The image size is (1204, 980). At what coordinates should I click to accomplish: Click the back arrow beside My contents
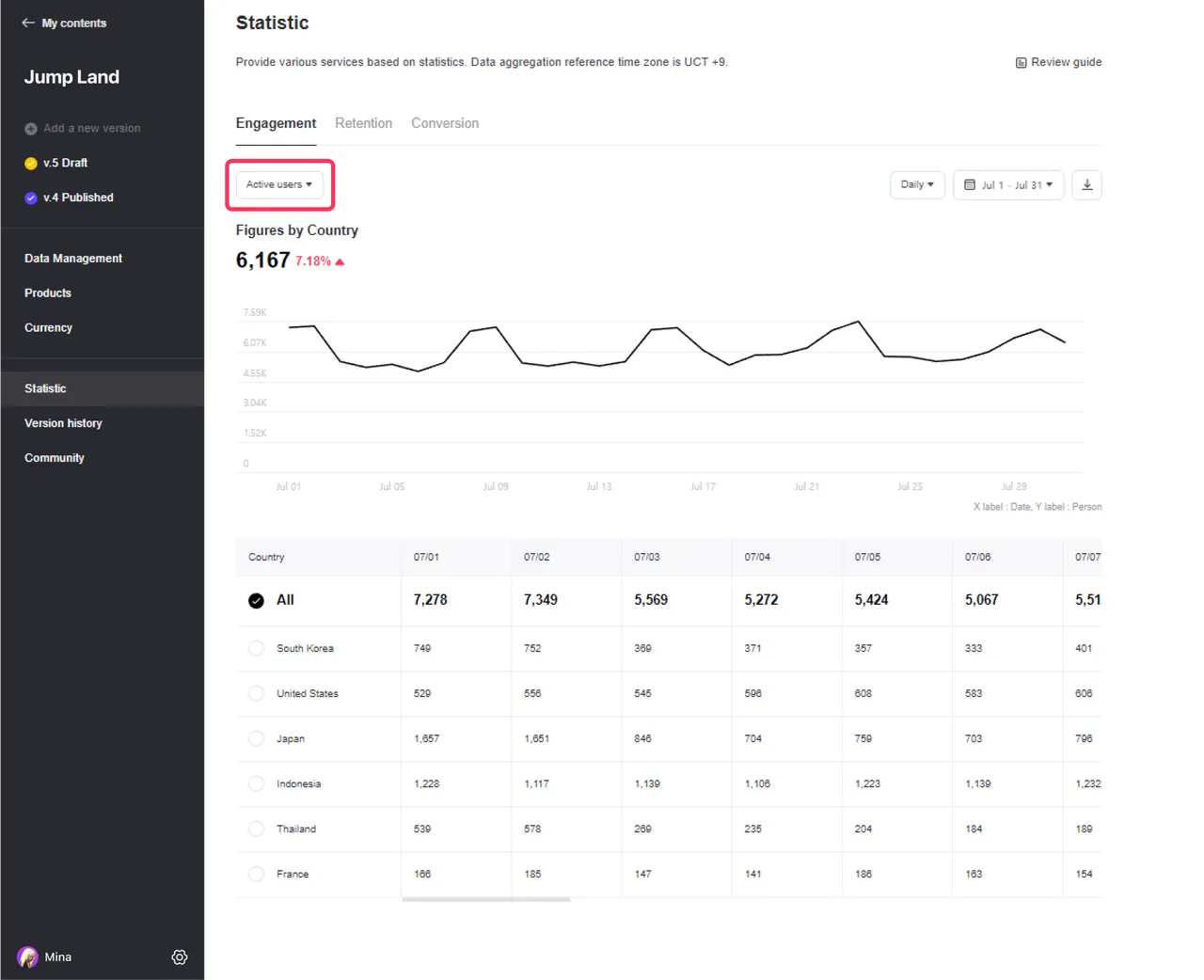(x=28, y=23)
